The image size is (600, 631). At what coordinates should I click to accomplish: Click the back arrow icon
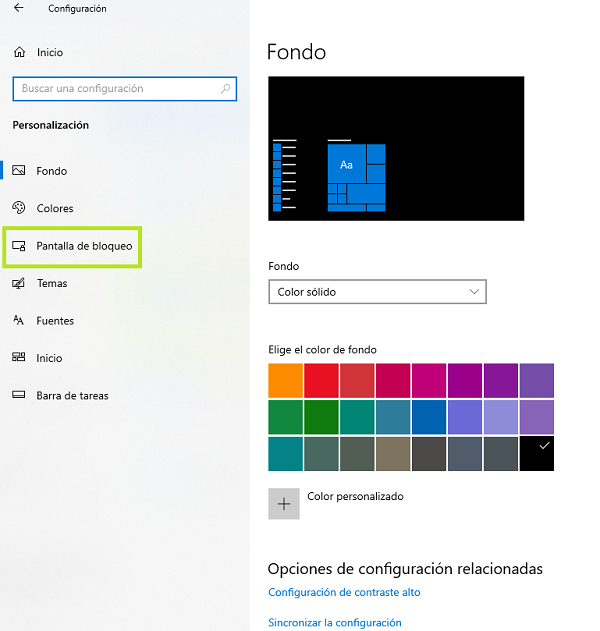(18, 9)
